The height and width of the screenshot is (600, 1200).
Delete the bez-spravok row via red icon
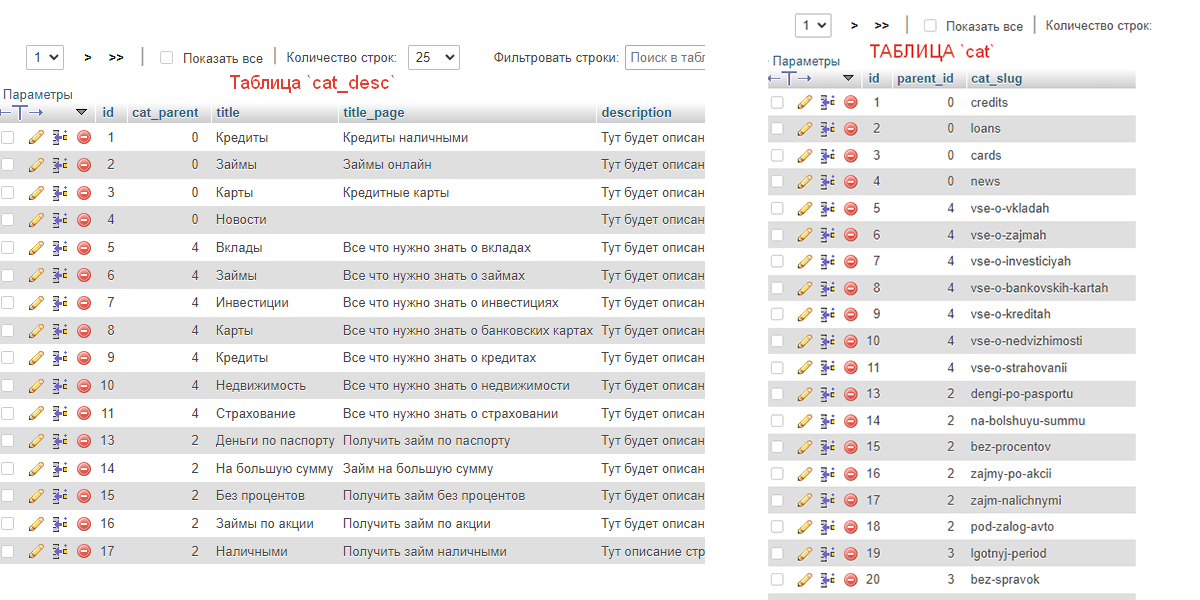851,579
